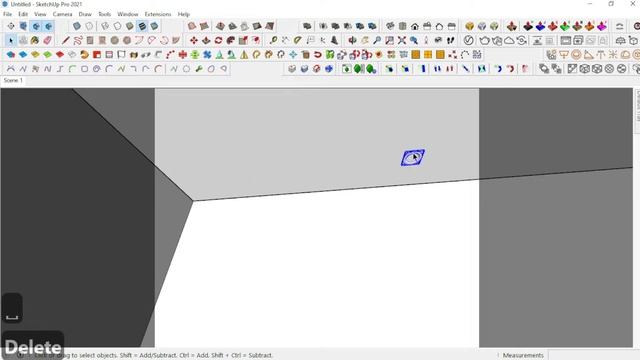Click the Zoom Extents icon
Viewport: 640px width, 360px height.
tap(402, 40)
